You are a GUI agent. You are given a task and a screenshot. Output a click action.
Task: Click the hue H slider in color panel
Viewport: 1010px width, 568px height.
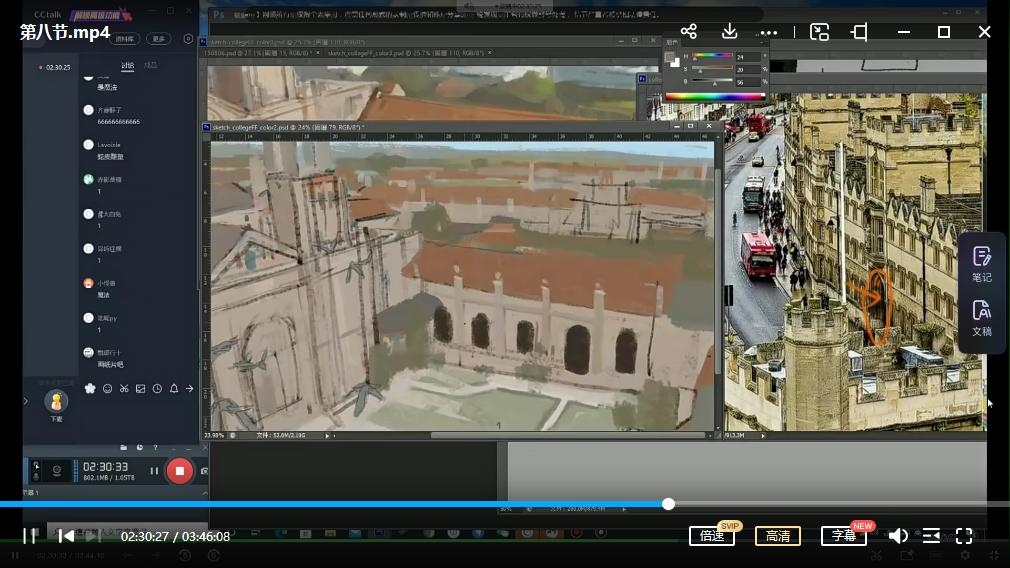pyautogui.click(x=712, y=57)
